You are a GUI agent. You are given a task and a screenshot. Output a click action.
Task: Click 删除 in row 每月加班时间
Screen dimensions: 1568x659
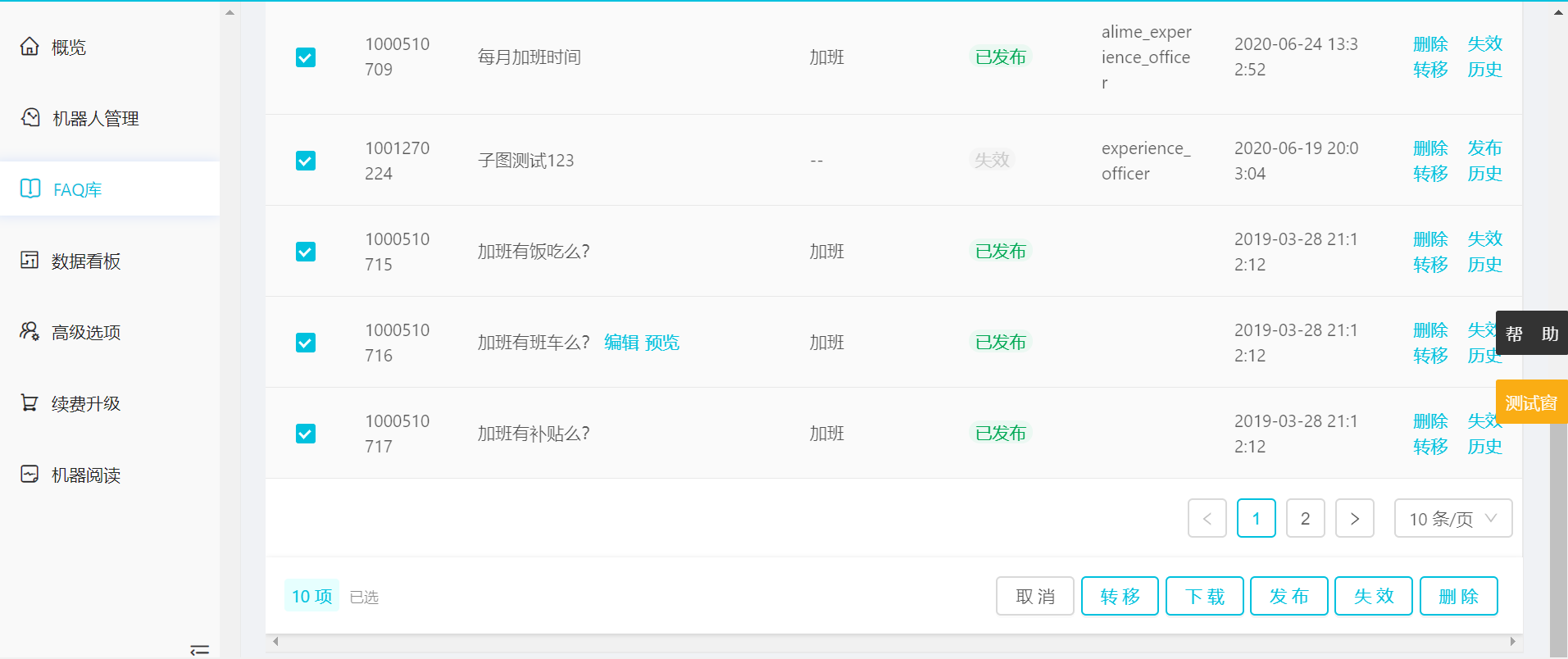pyautogui.click(x=1430, y=44)
